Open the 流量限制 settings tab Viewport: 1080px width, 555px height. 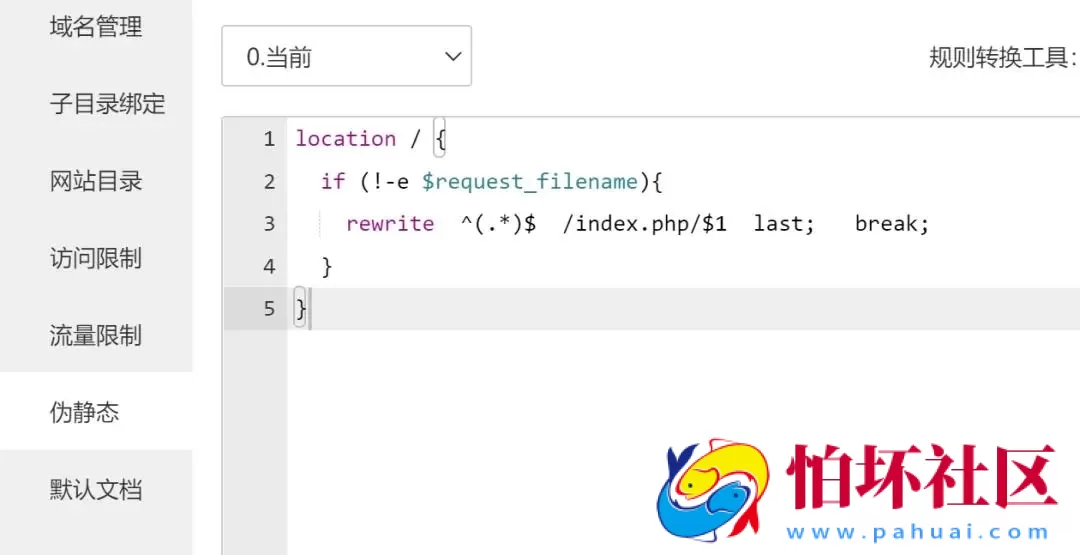[x=96, y=335]
